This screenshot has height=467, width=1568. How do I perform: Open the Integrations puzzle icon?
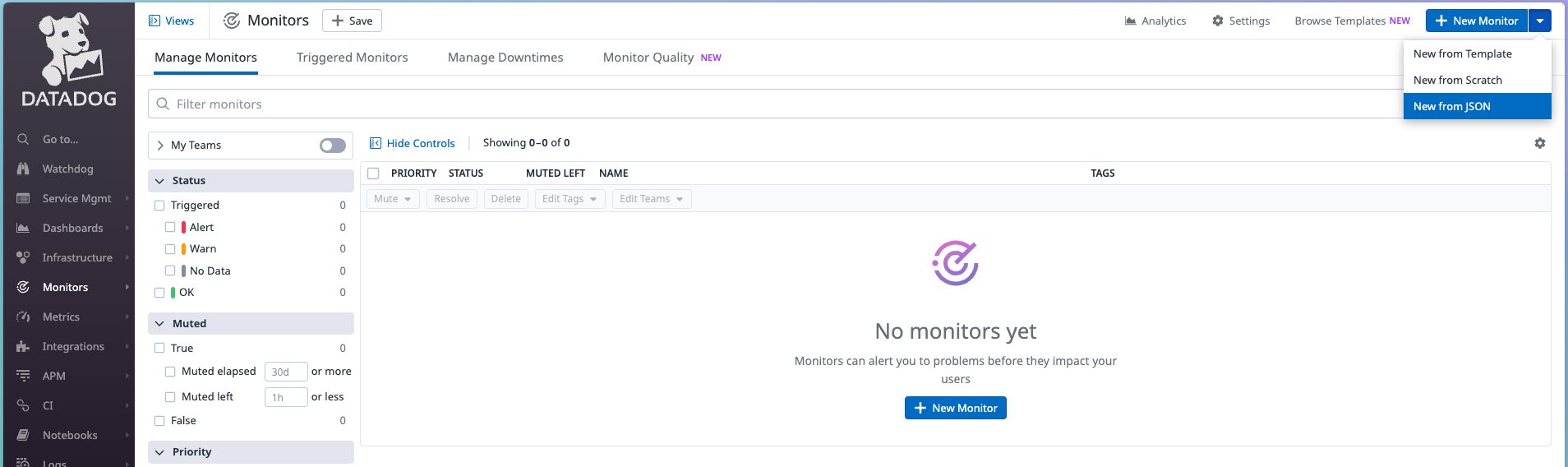[23, 346]
